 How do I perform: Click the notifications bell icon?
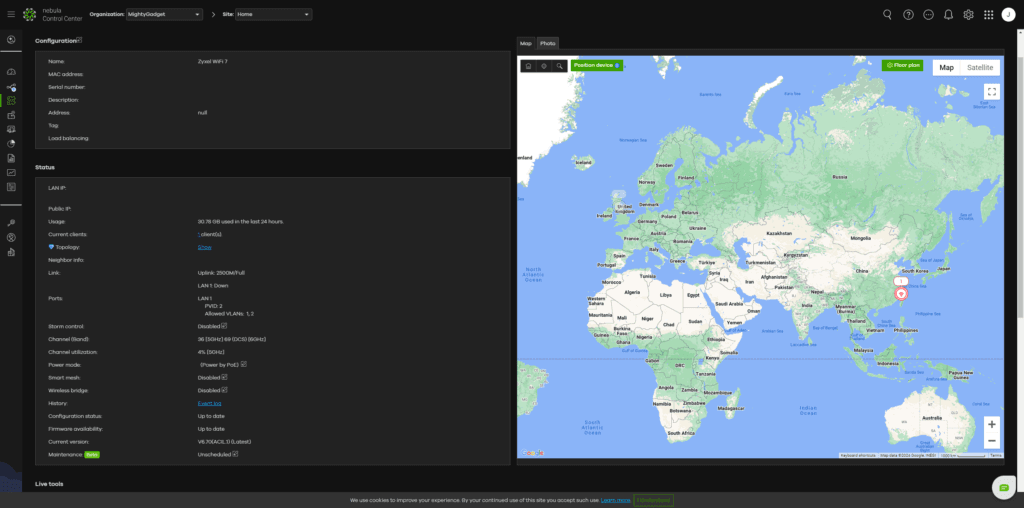(948, 14)
